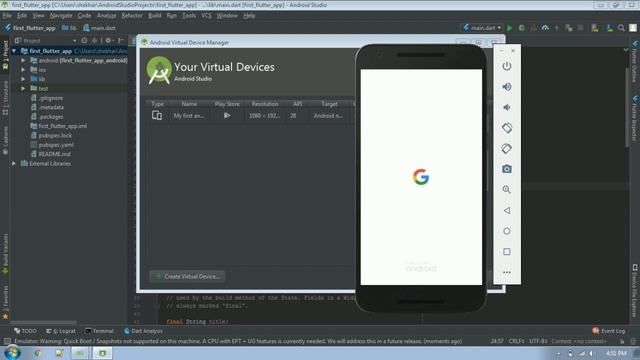Click the Chrome icon in the taskbar

(x=38, y=353)
